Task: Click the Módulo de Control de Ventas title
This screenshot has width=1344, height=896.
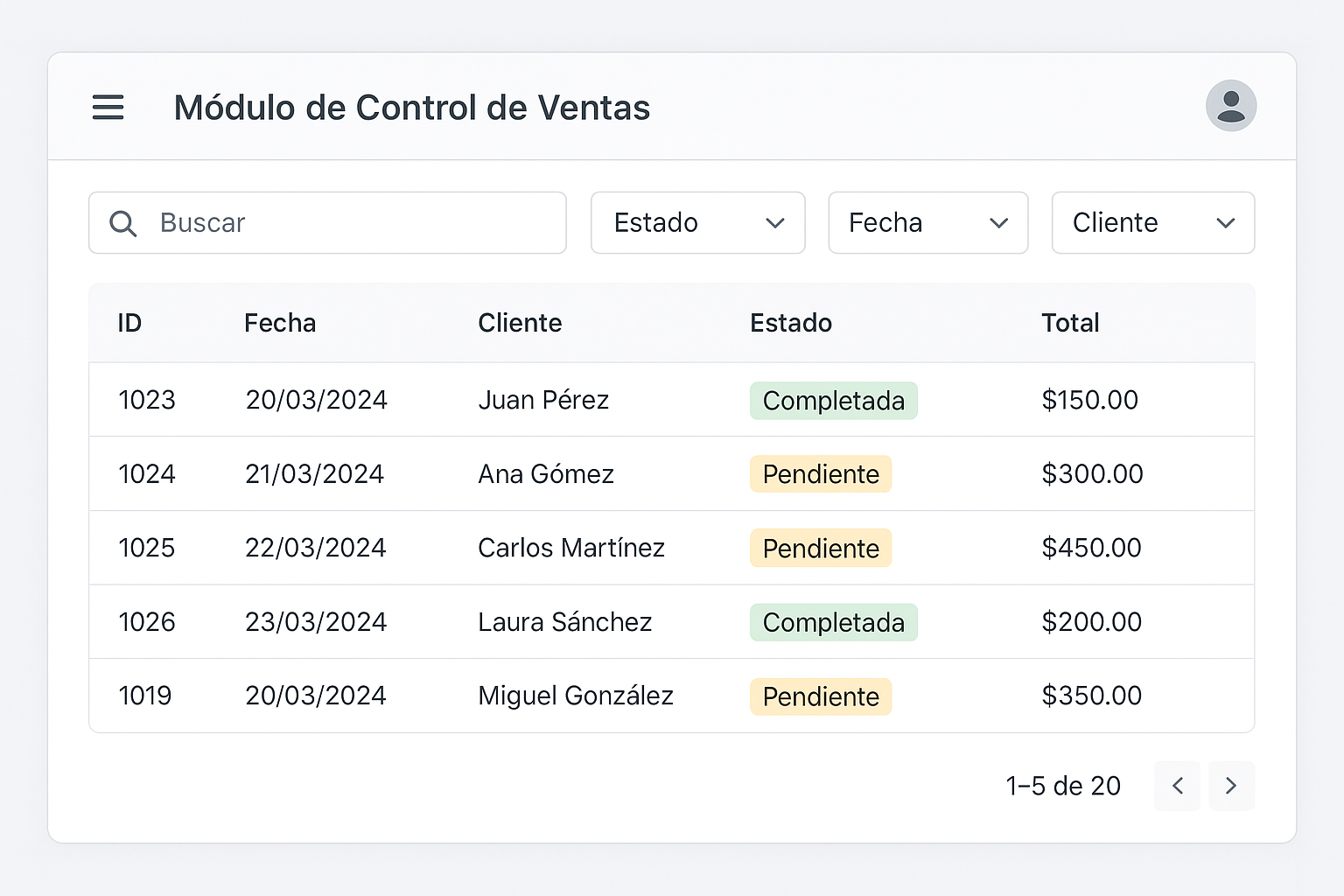Action: [411, 107]
